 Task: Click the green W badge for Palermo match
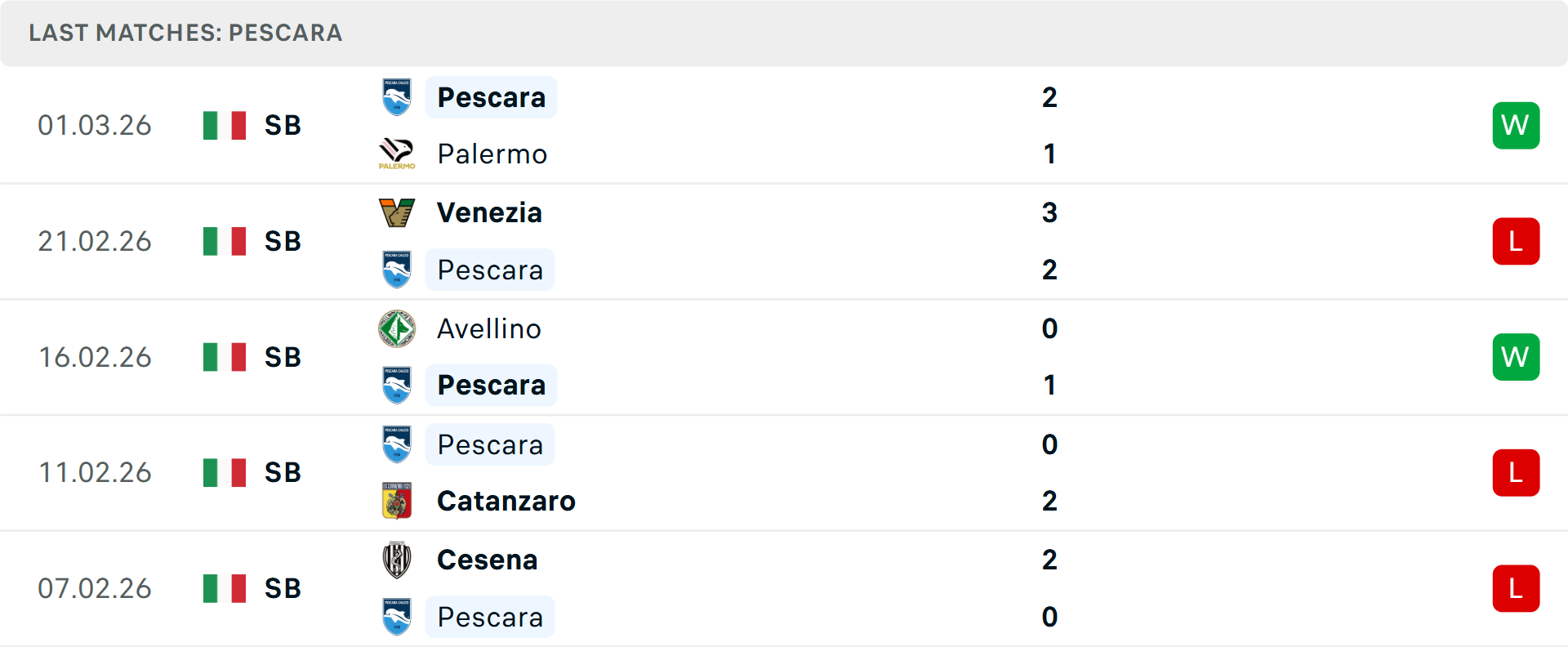click(x=1515, y=125)
